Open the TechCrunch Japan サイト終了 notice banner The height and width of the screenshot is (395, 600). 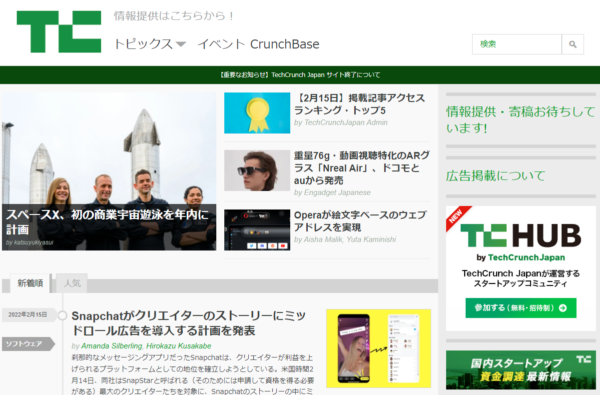300,75
